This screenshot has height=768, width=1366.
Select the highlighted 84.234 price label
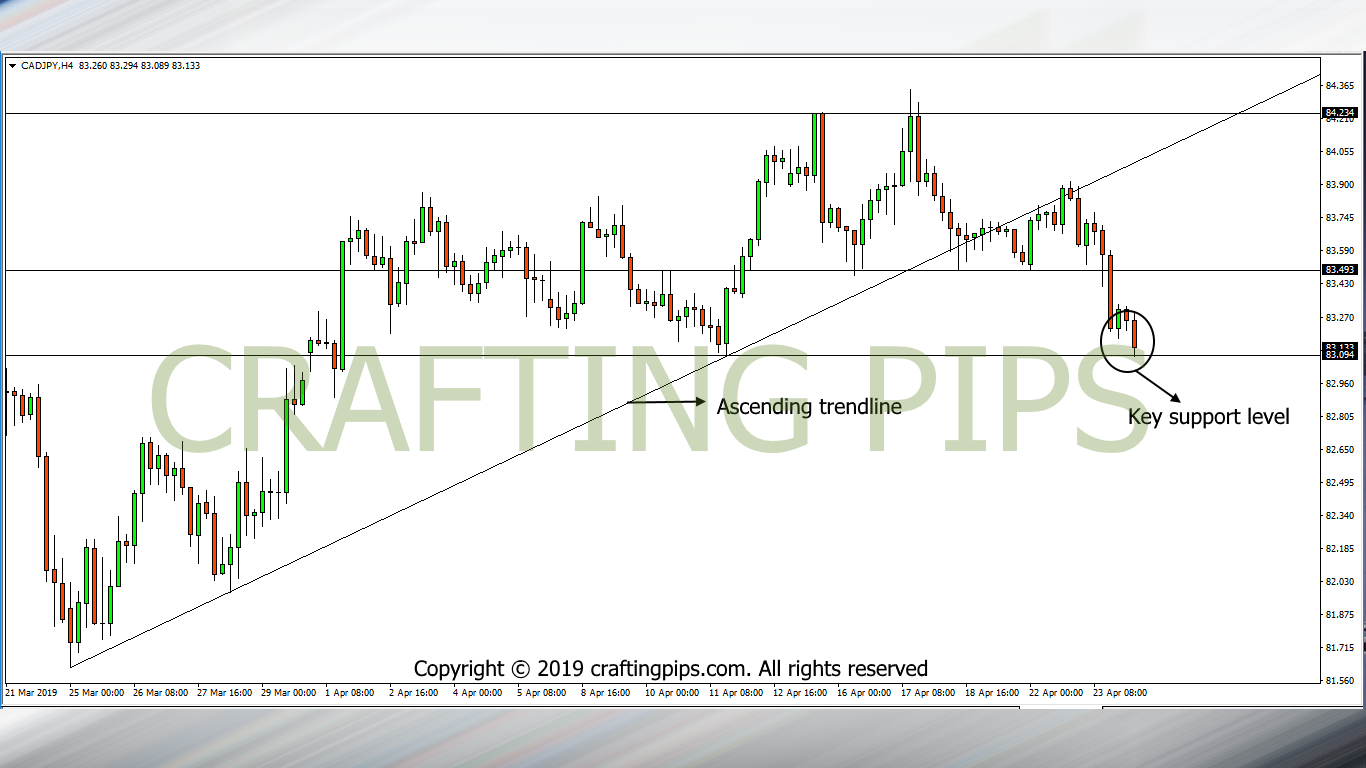1339,113
